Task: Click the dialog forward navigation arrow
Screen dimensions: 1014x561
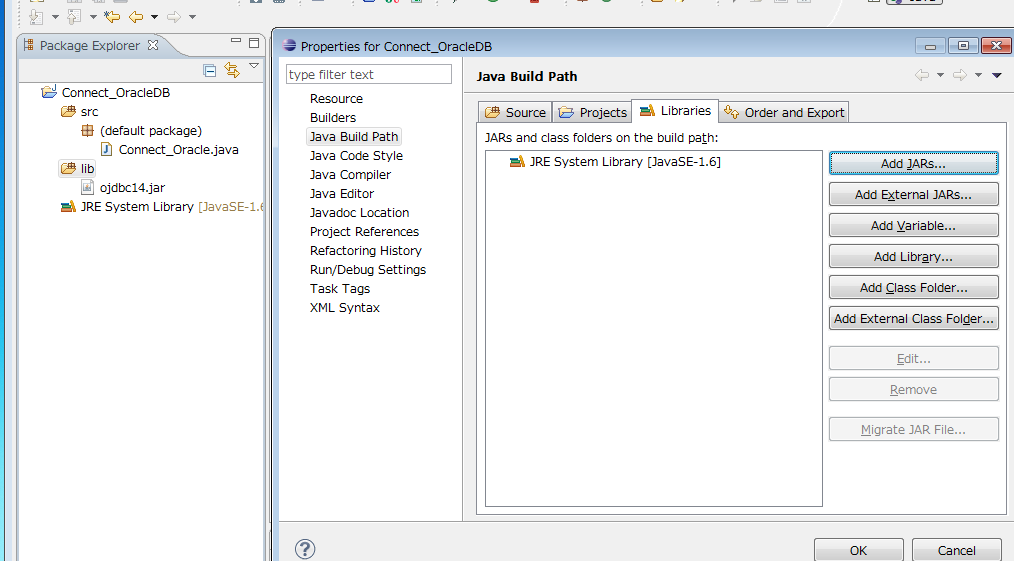Action: 960,76
